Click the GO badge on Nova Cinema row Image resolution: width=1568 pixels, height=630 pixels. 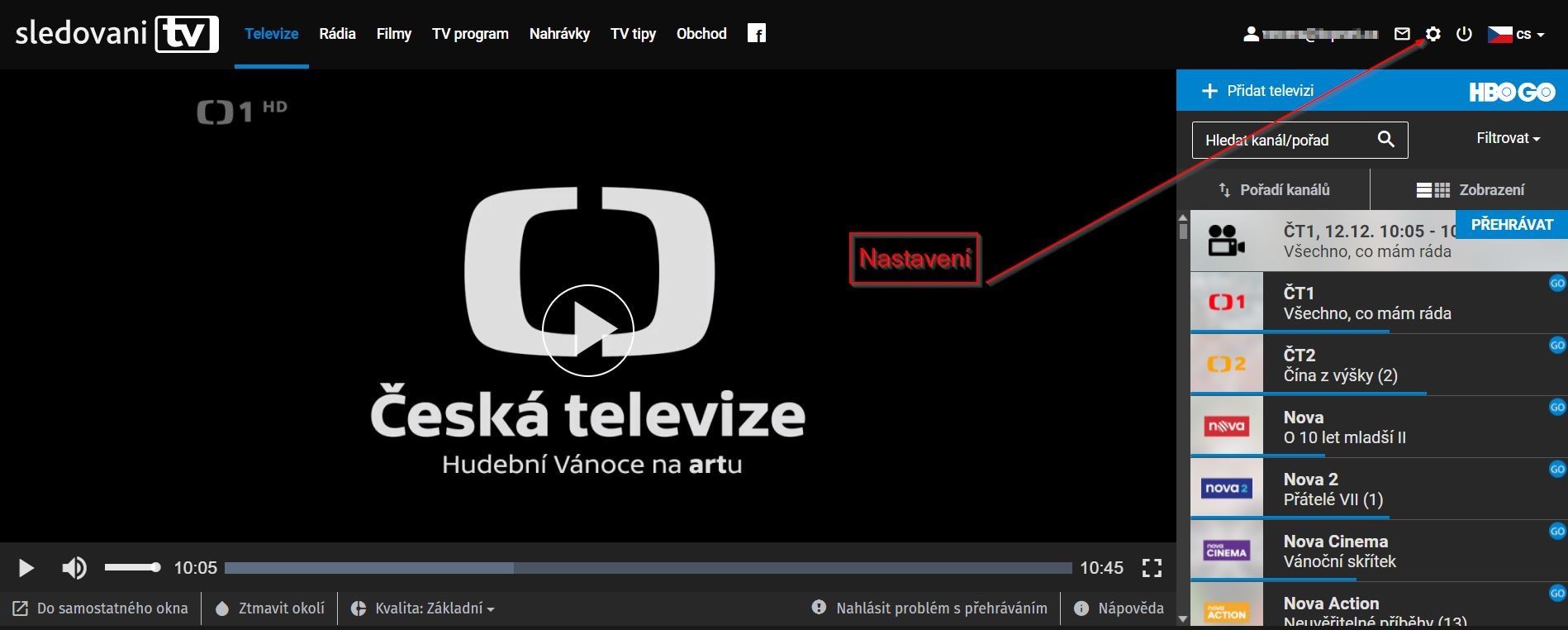[1557, 532]
